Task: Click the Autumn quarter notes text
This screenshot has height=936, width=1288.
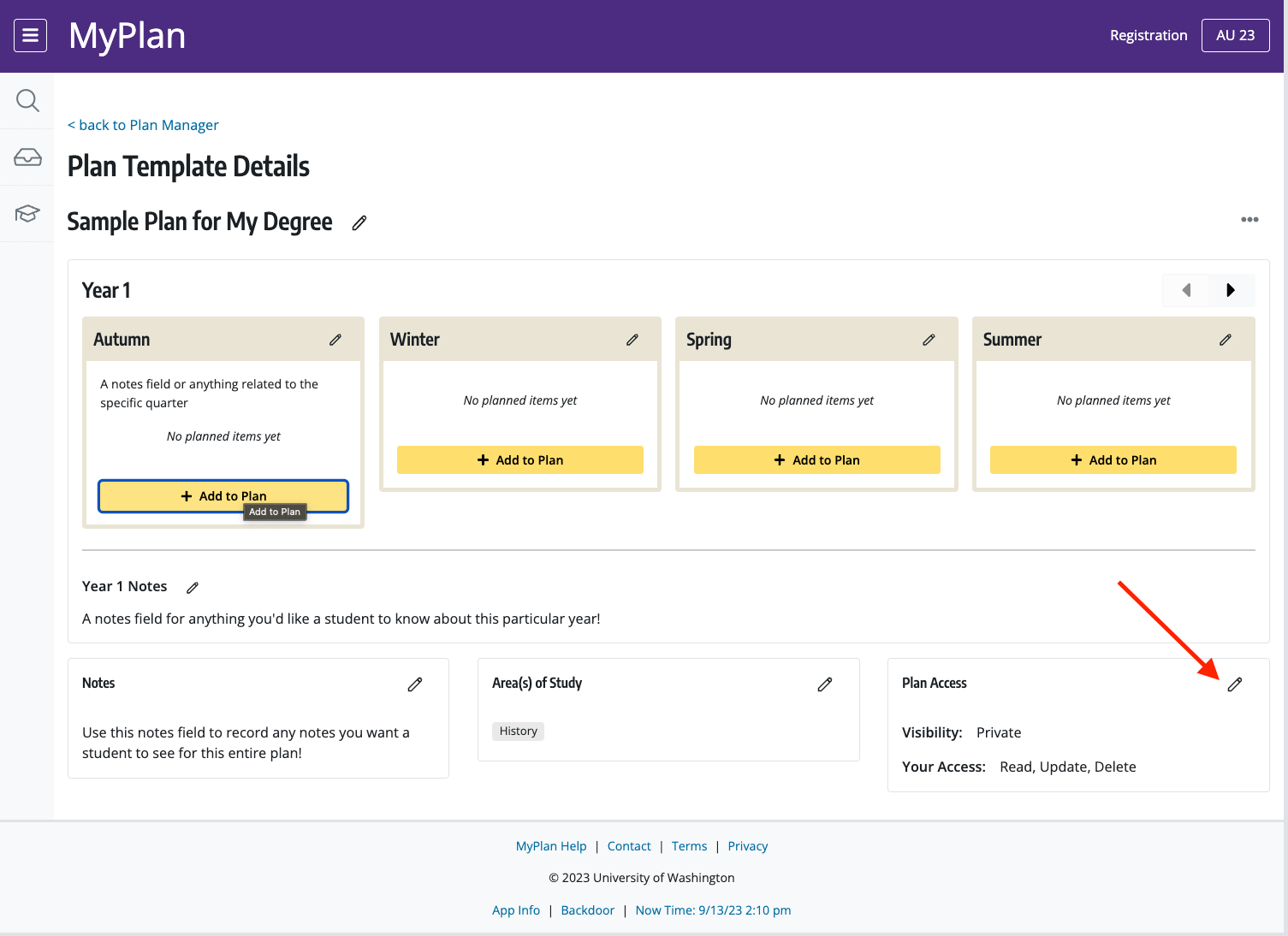Action: pos(210,394)
